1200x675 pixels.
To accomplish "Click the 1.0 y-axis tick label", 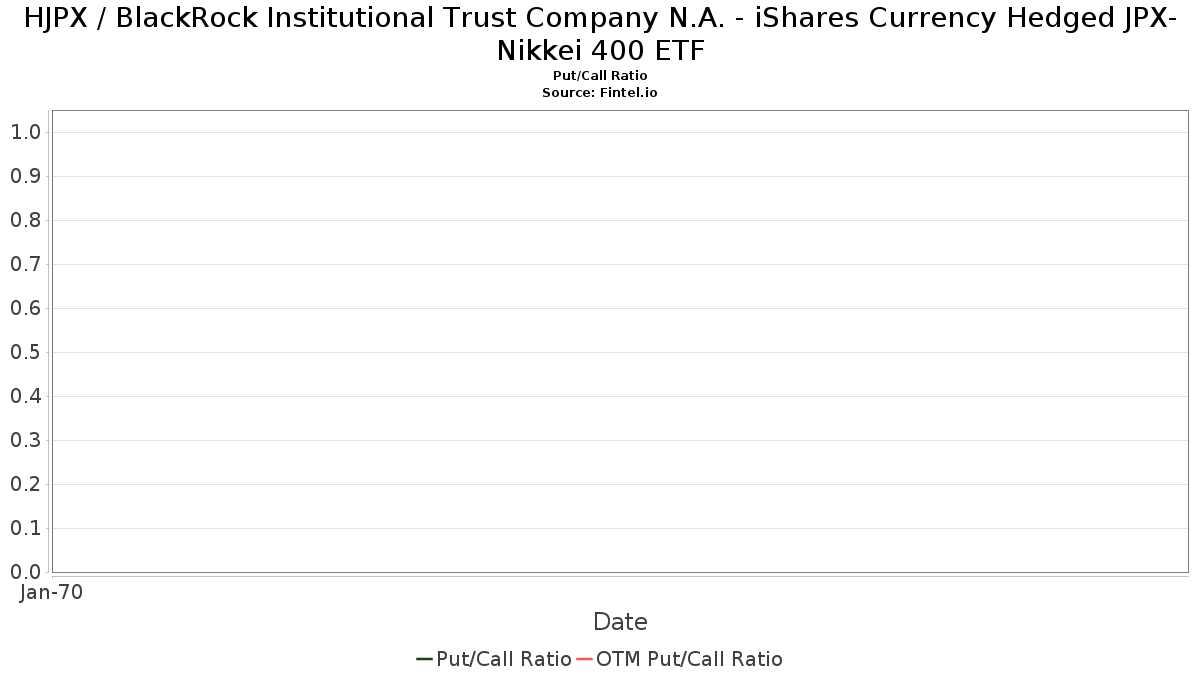I will tap(25, 132).
